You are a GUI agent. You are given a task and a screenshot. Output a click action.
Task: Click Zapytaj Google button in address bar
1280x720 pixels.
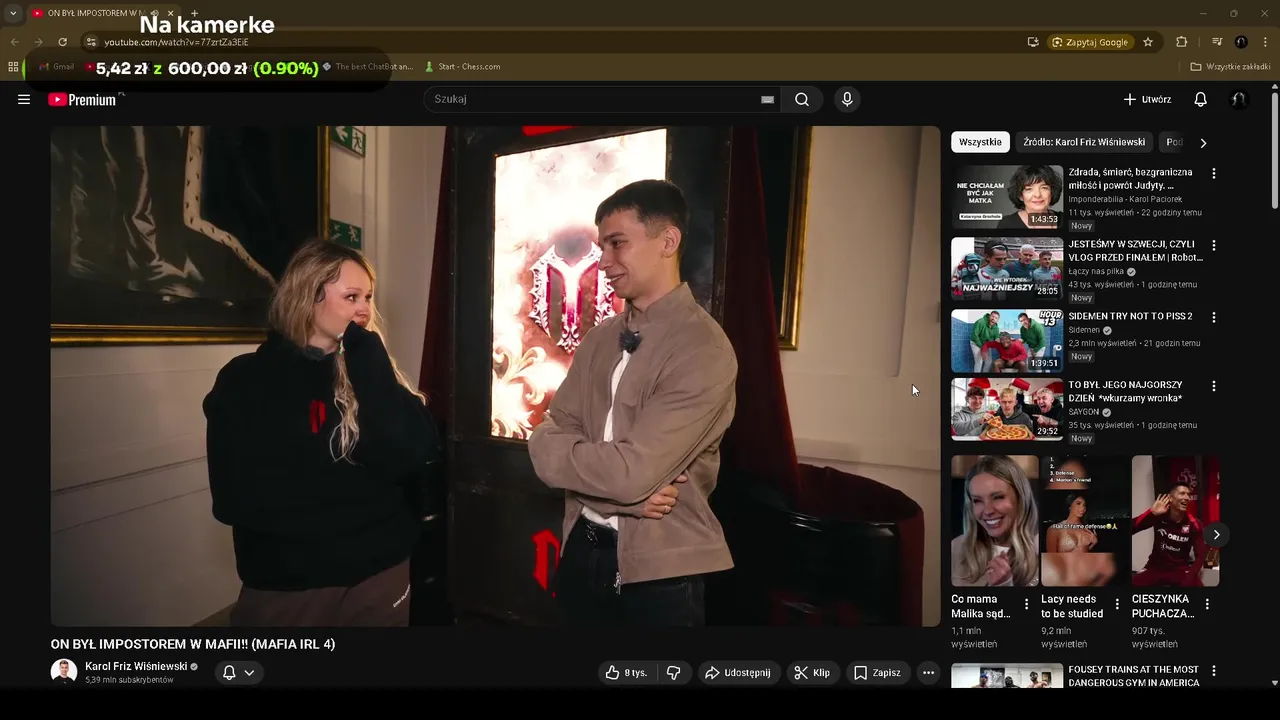point(1090,42)
